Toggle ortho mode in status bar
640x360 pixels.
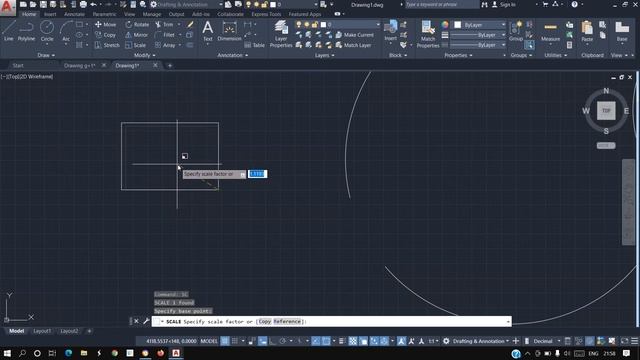pos(273,341)
